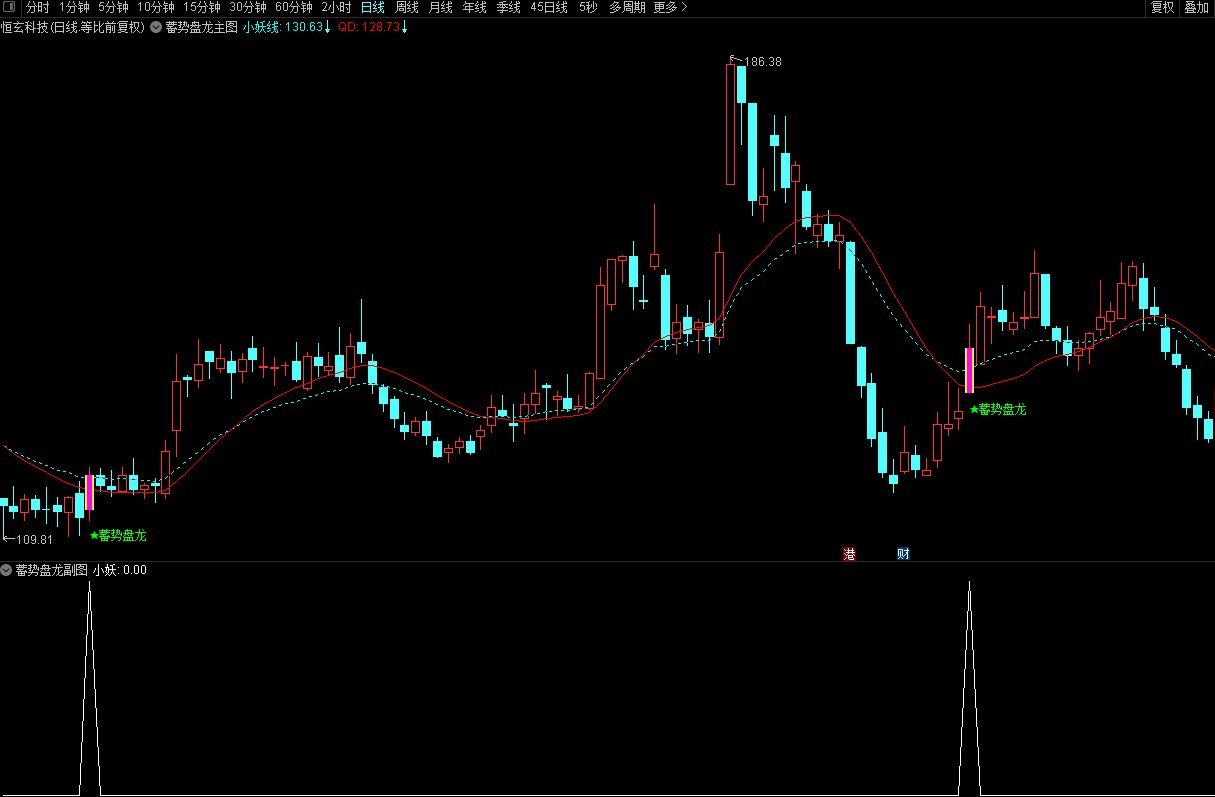Click the first white spike in the sub-chart
Viewport: 1215px width, 797px height.
(x=90, y=689)
